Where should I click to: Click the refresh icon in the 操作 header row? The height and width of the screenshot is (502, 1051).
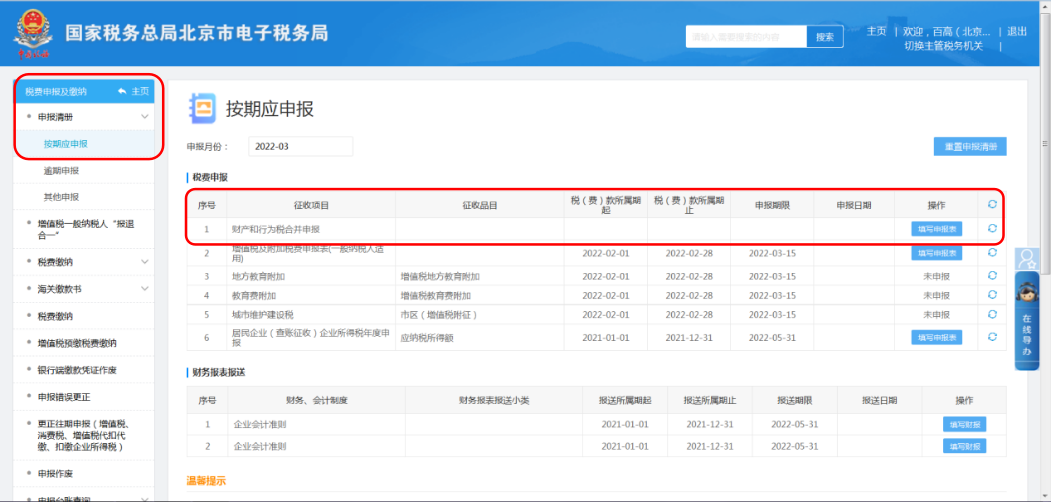pos(992,205)
